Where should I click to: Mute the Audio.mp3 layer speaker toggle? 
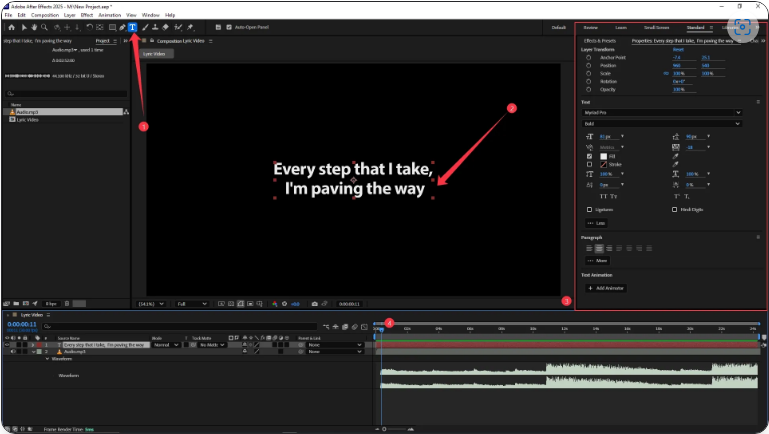pos(13,352)
